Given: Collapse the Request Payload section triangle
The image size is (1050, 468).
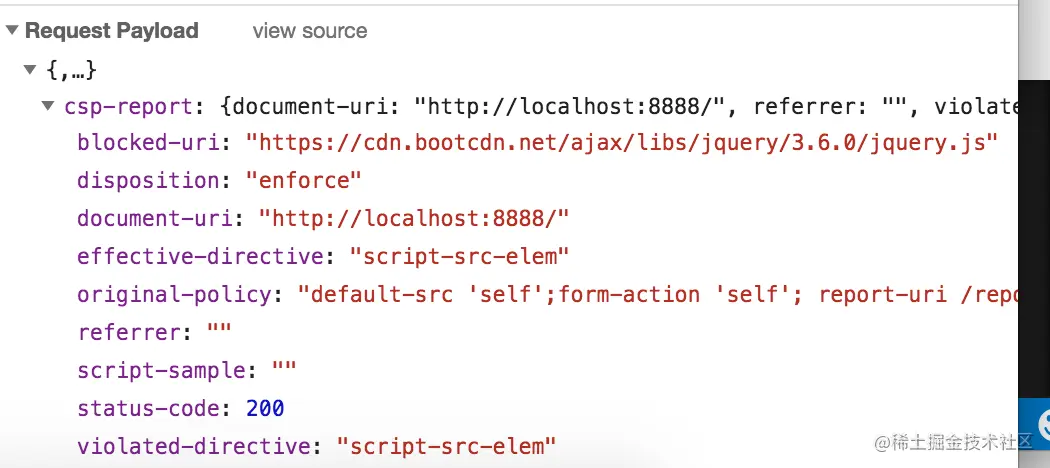Looking at the screenshot, I should pos(12,30).
